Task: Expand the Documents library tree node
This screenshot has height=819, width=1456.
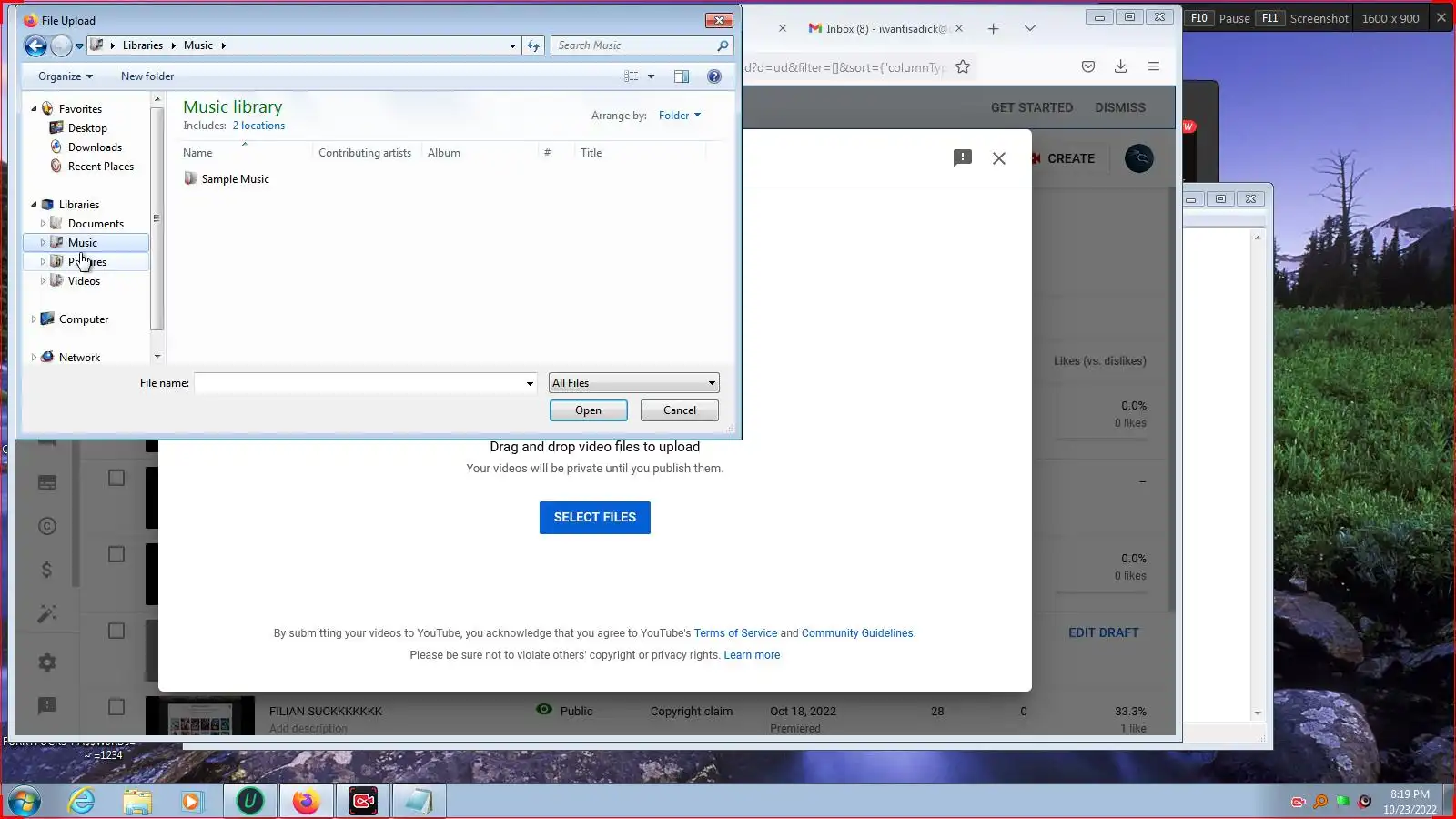Action: [x=43, y=224]
